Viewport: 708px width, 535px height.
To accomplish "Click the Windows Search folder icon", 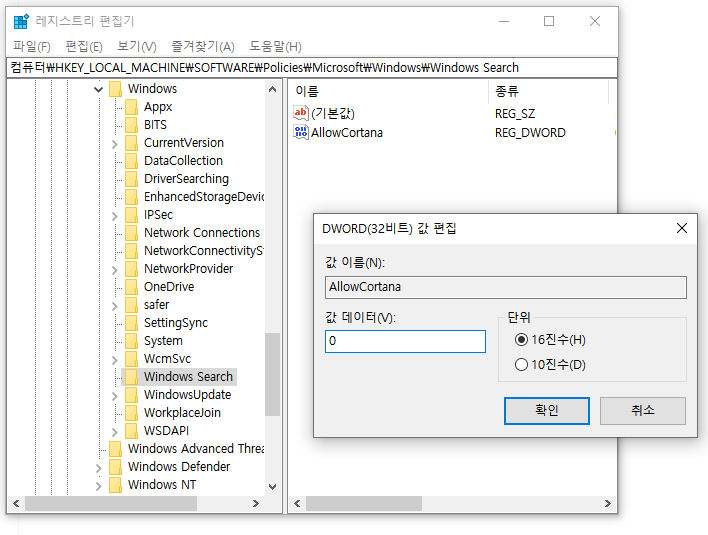I will [x=131, y=377].
